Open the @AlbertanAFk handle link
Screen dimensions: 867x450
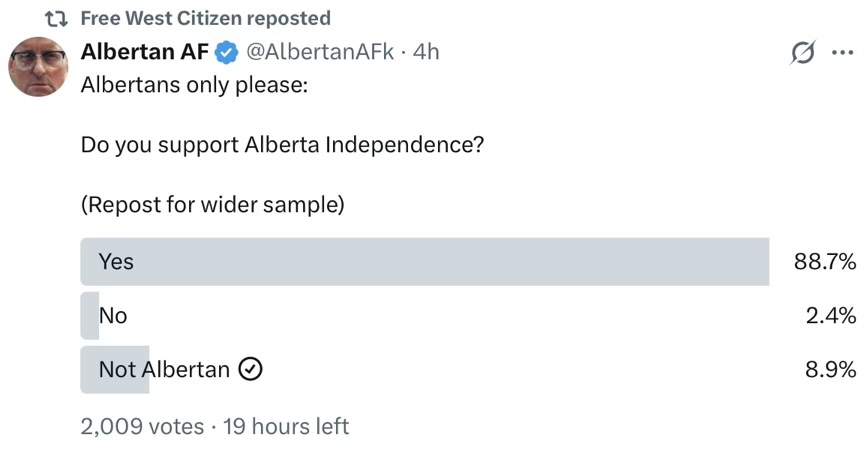tap(320, 52)
